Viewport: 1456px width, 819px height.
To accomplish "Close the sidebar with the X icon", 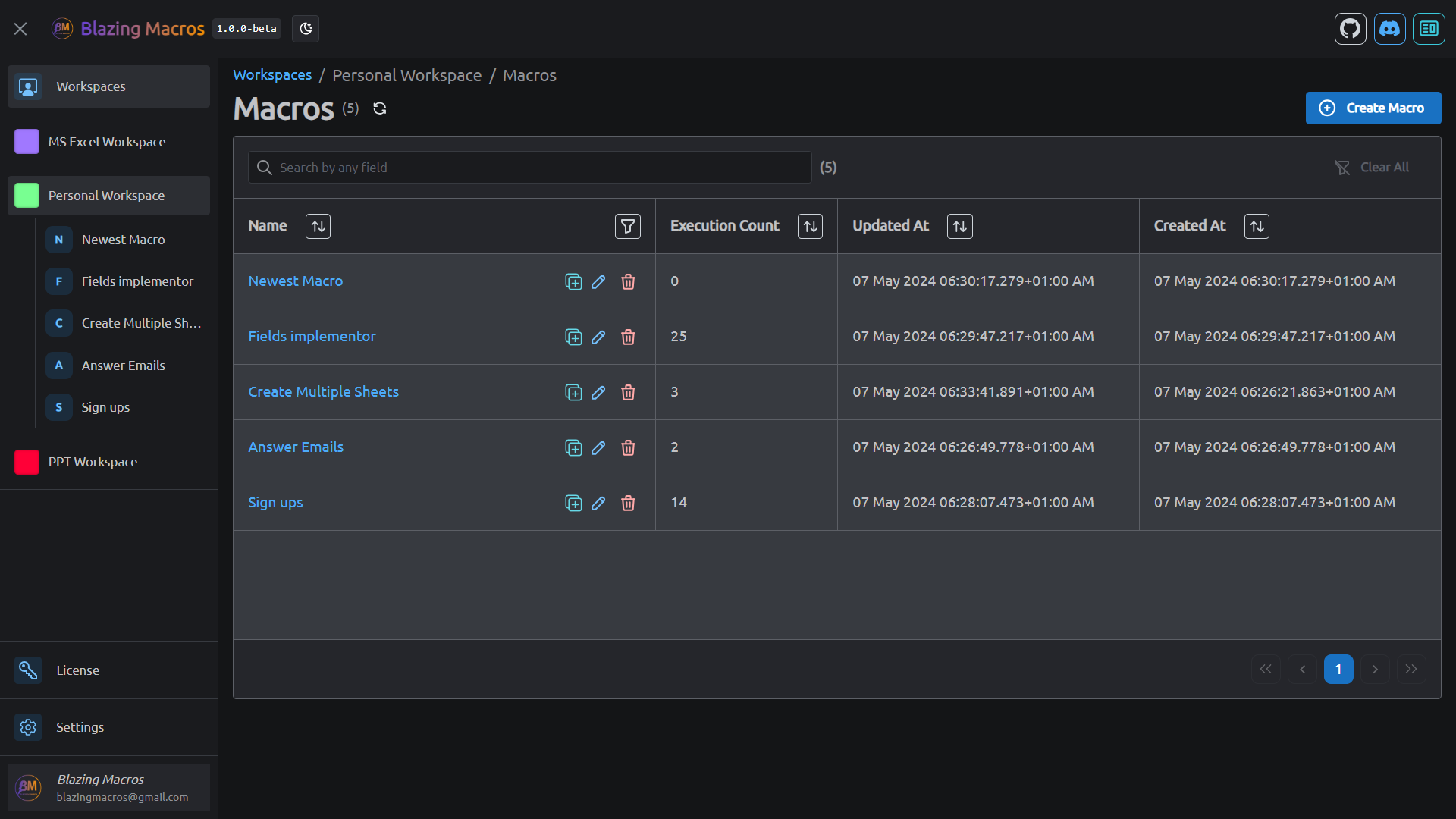I will (x=20, y=29).
